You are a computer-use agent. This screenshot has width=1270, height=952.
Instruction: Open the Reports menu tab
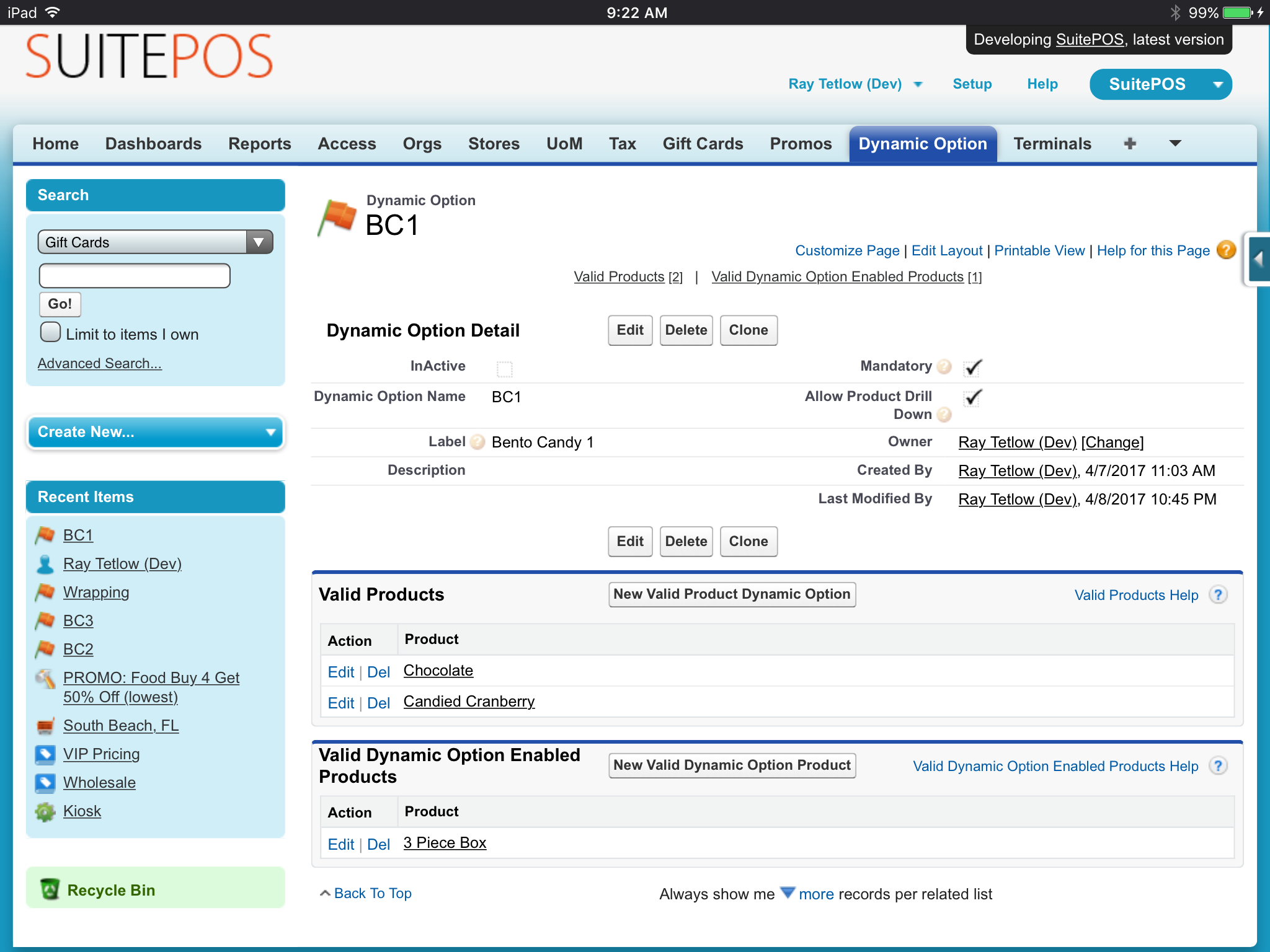point(258,144)
